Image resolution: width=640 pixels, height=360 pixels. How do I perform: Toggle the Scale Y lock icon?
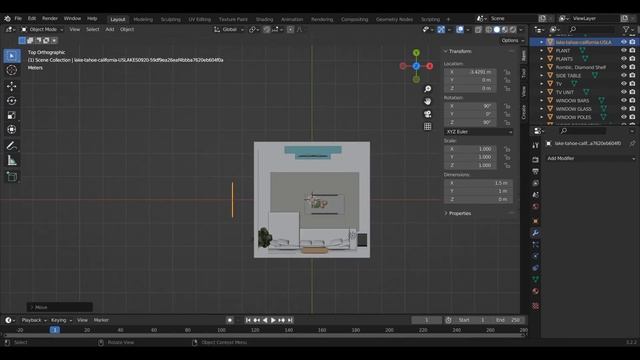[x=507, y=157]
